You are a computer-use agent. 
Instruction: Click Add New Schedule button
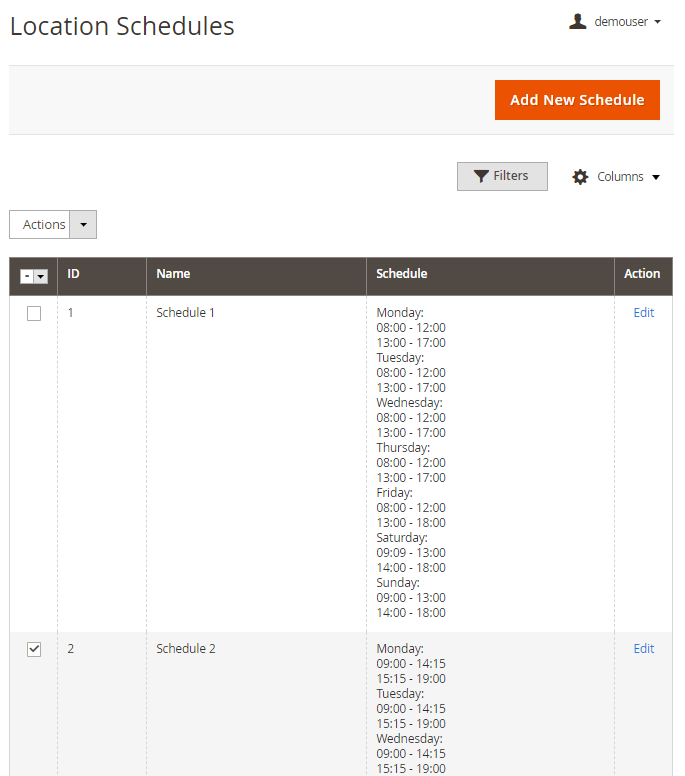coord(577,100)
